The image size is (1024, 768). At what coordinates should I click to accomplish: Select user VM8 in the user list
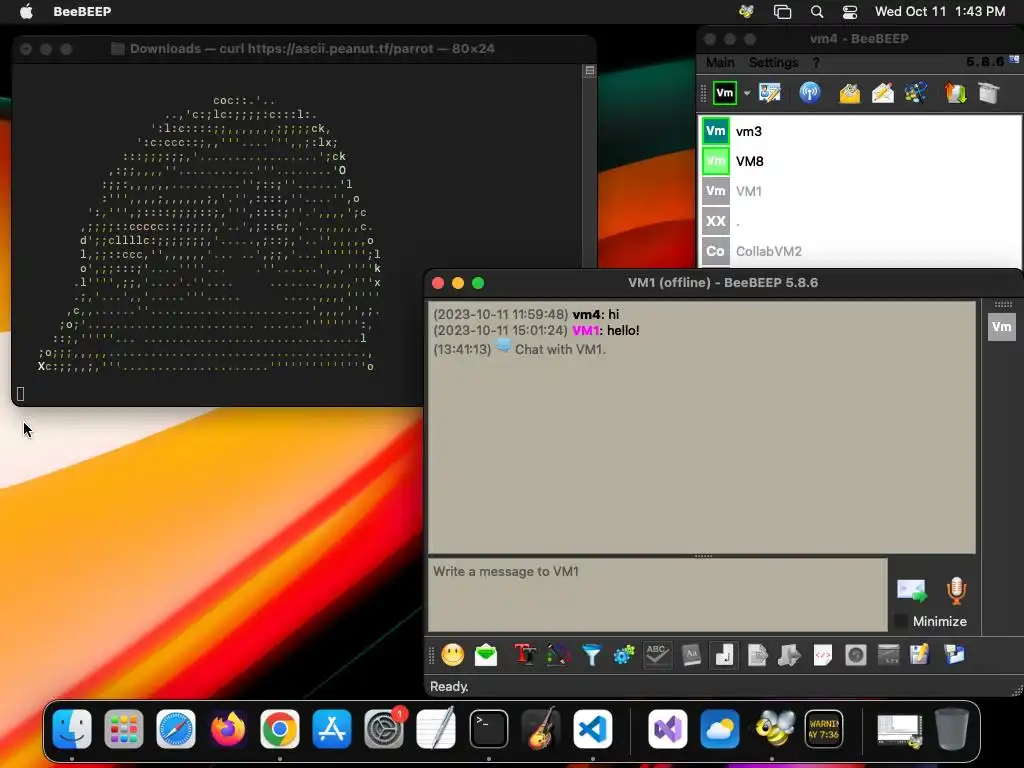tap(861, 161)
